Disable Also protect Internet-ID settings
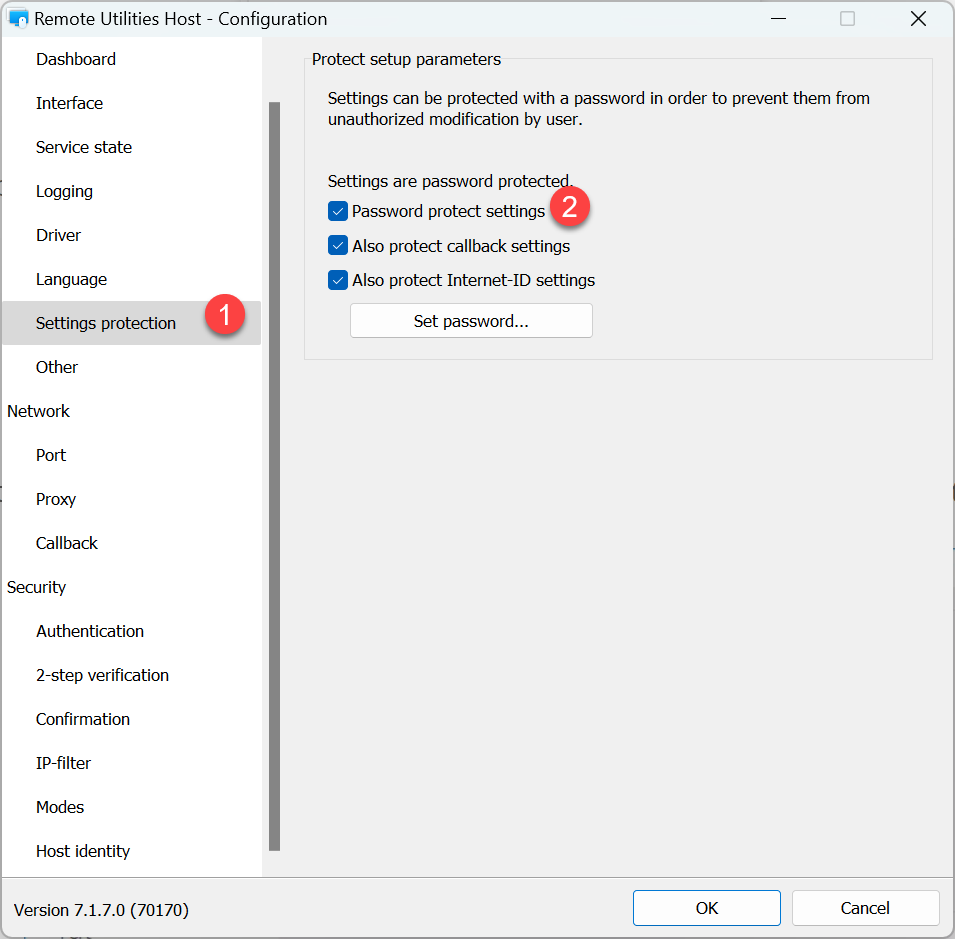This screenshot has height=939, width=955. pyautogui.click(x=338, y=280)
